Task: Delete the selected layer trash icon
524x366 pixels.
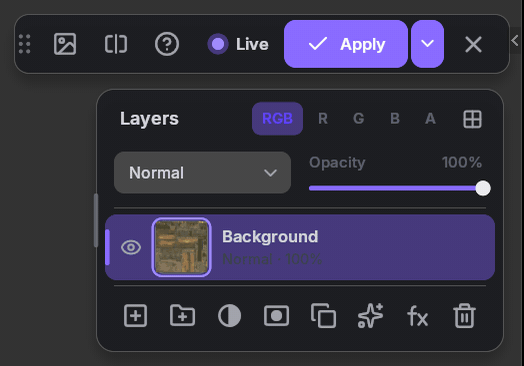Action: coord(464,315)
